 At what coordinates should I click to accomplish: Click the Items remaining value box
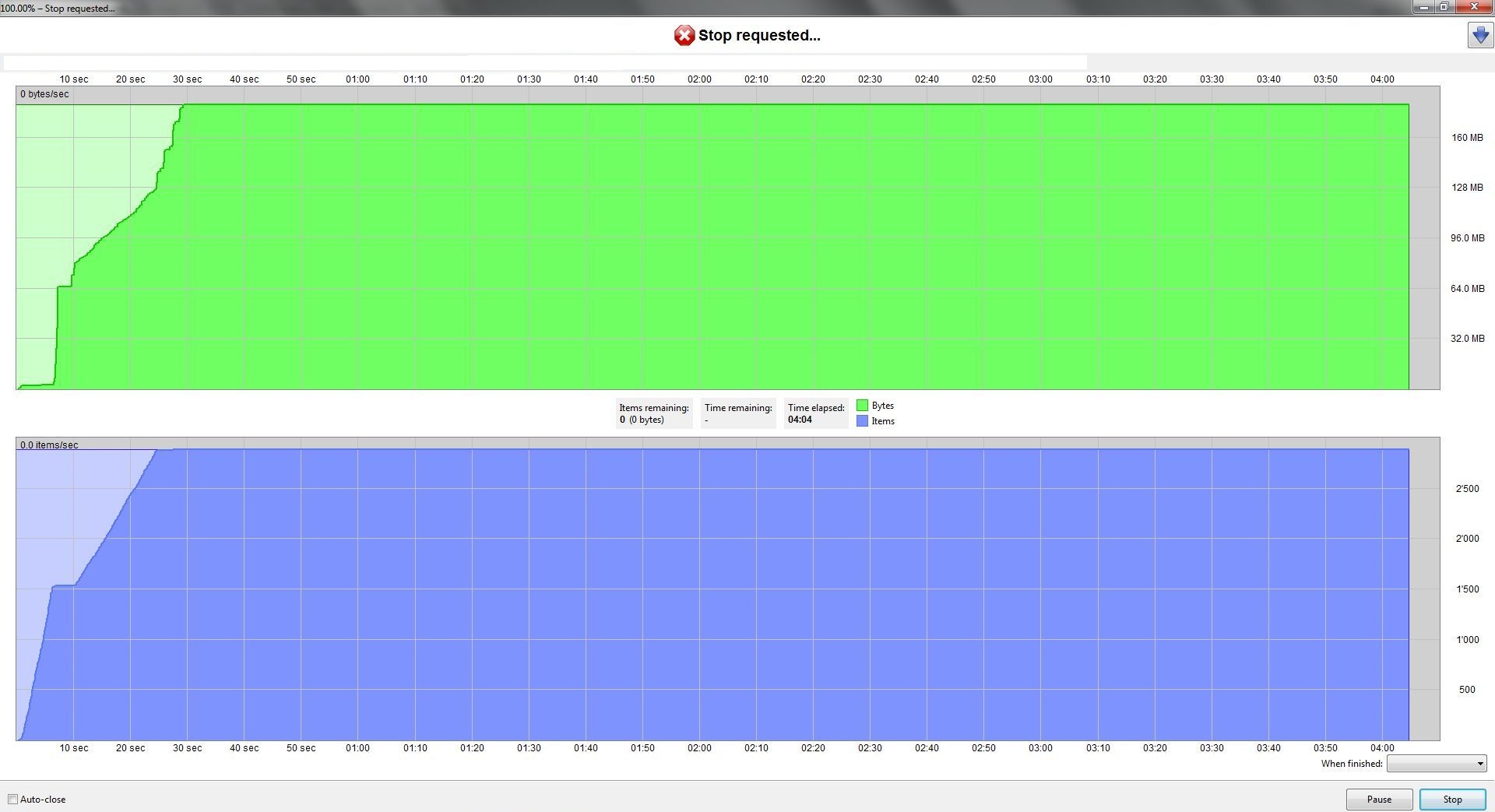(x=654, y=413)
